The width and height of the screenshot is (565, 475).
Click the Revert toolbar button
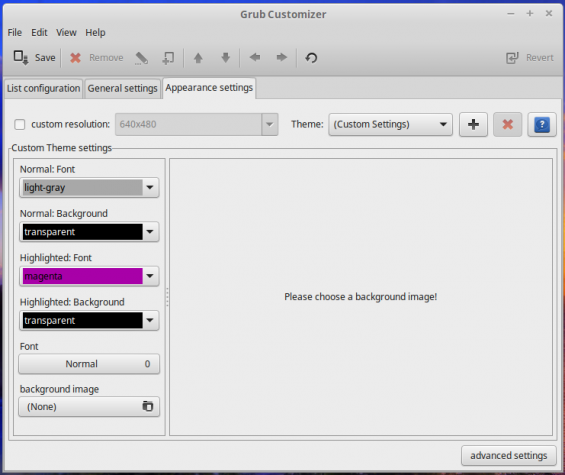pos(530,58)
